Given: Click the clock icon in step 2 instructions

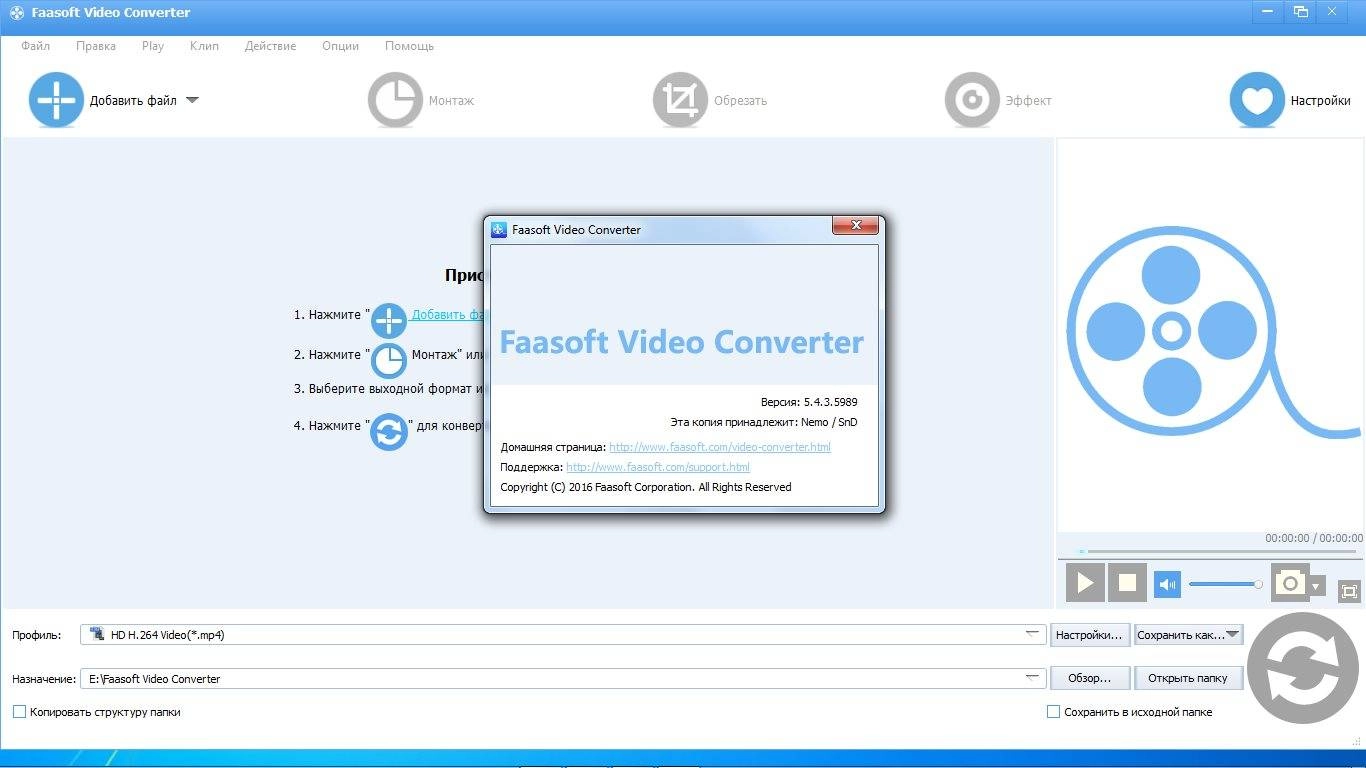Looking at the screenshot, I should 389,361.
